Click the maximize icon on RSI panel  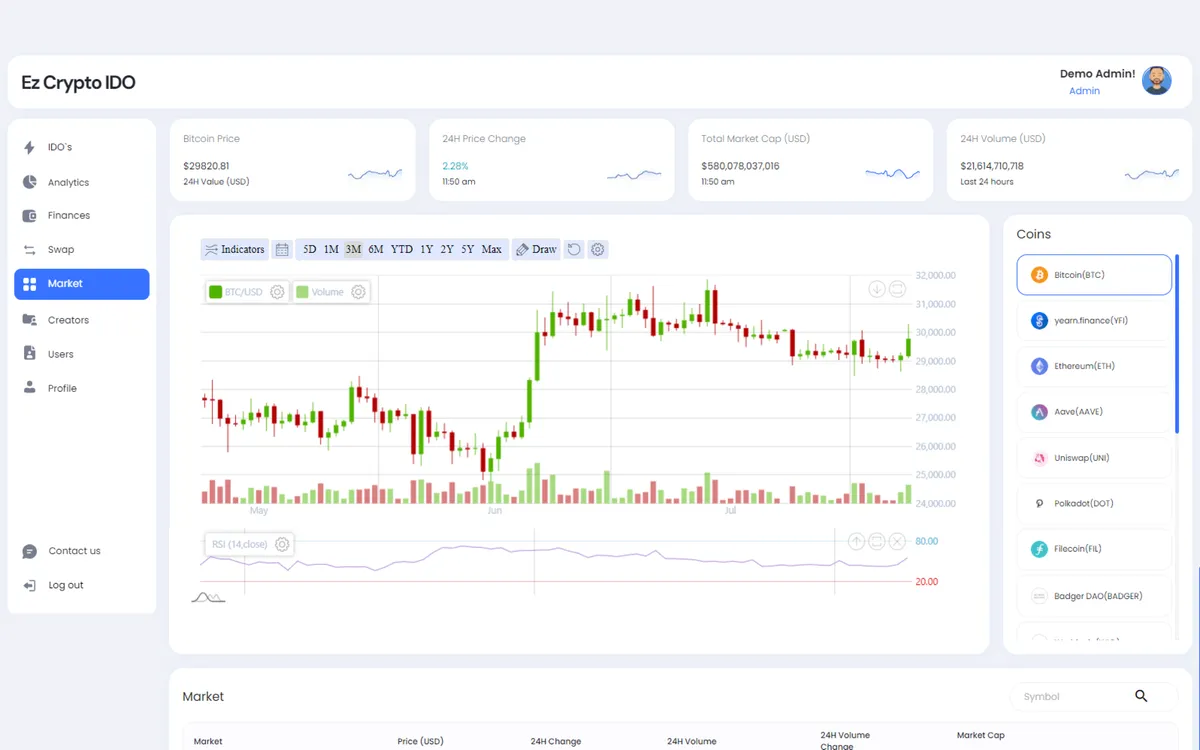point(877,541)
